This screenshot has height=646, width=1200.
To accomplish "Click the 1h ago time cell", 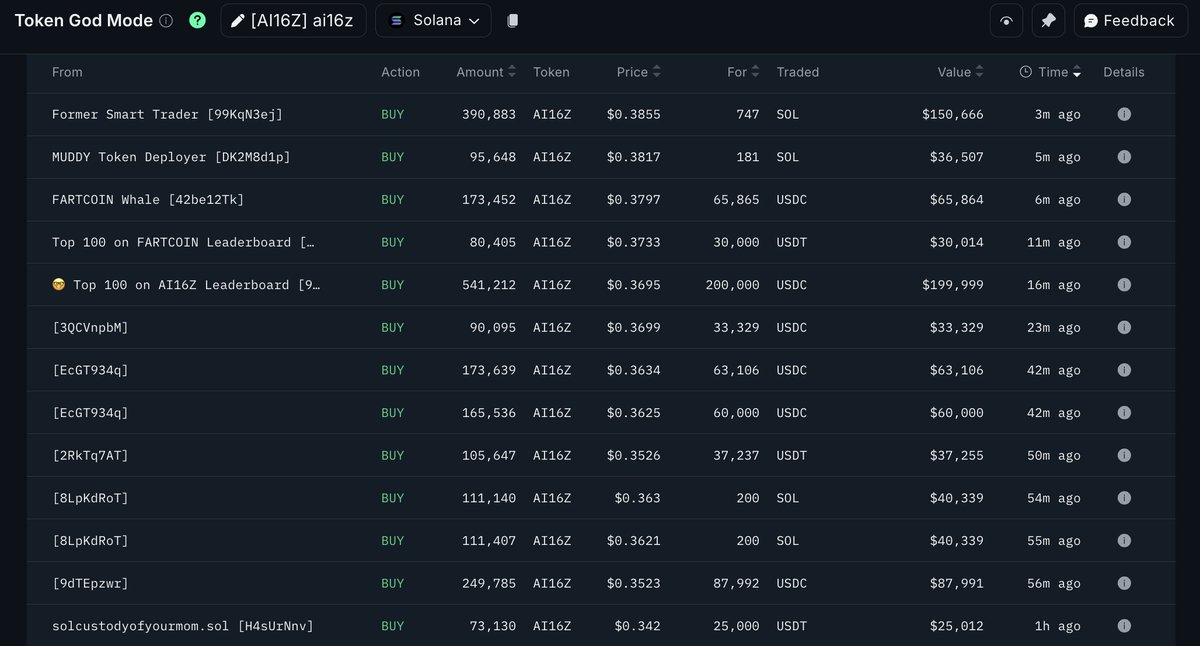I will 1058,625.
